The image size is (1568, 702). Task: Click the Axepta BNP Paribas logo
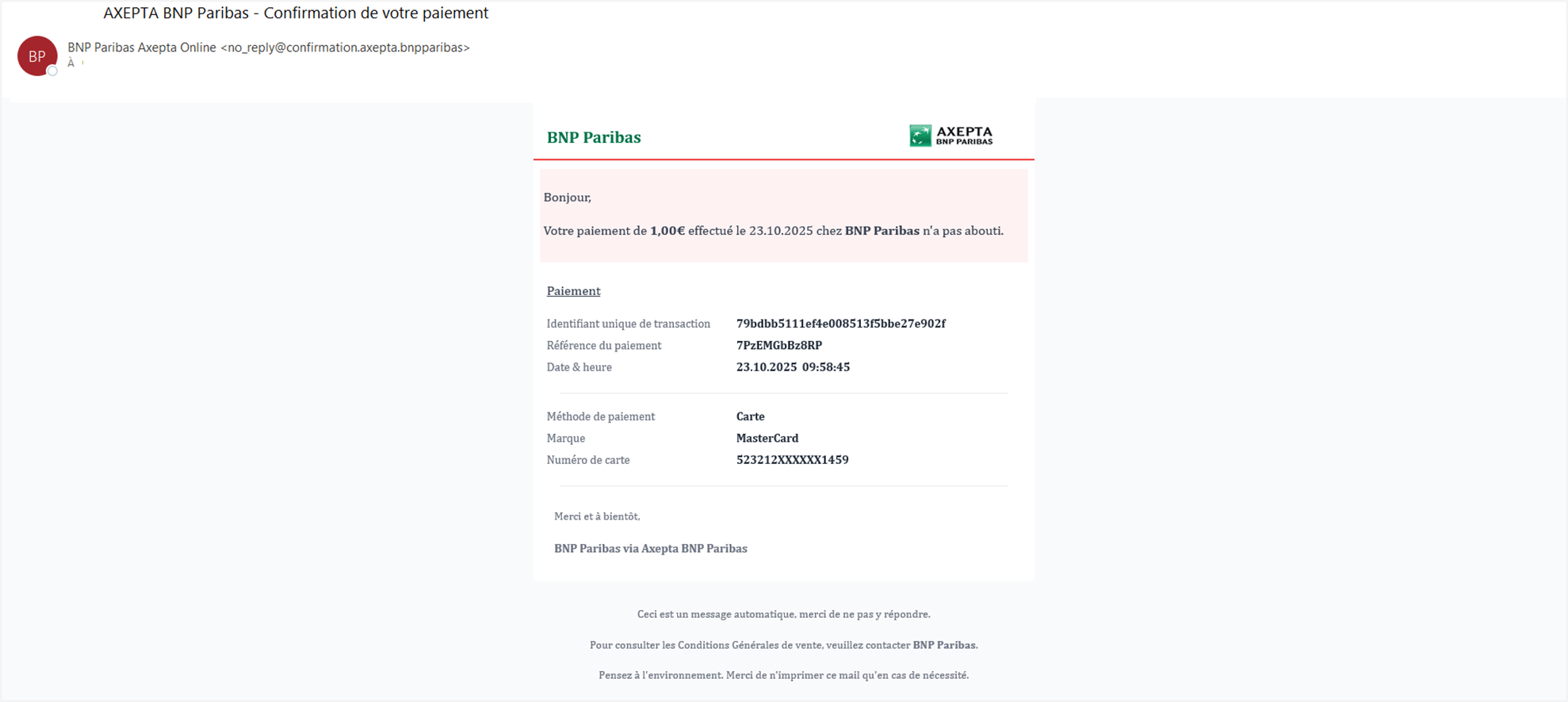(950, 136)
